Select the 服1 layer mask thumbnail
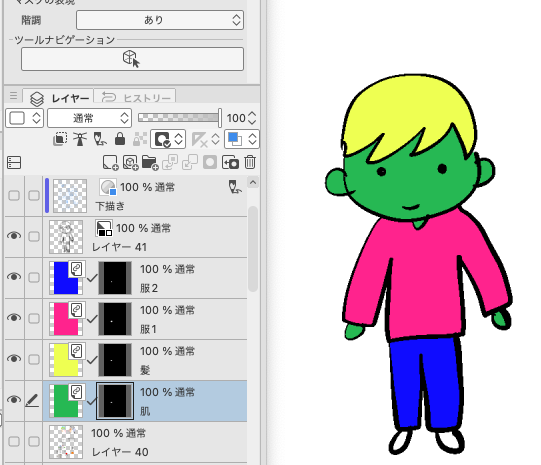The image size is (541, 465). pos(115,319)
